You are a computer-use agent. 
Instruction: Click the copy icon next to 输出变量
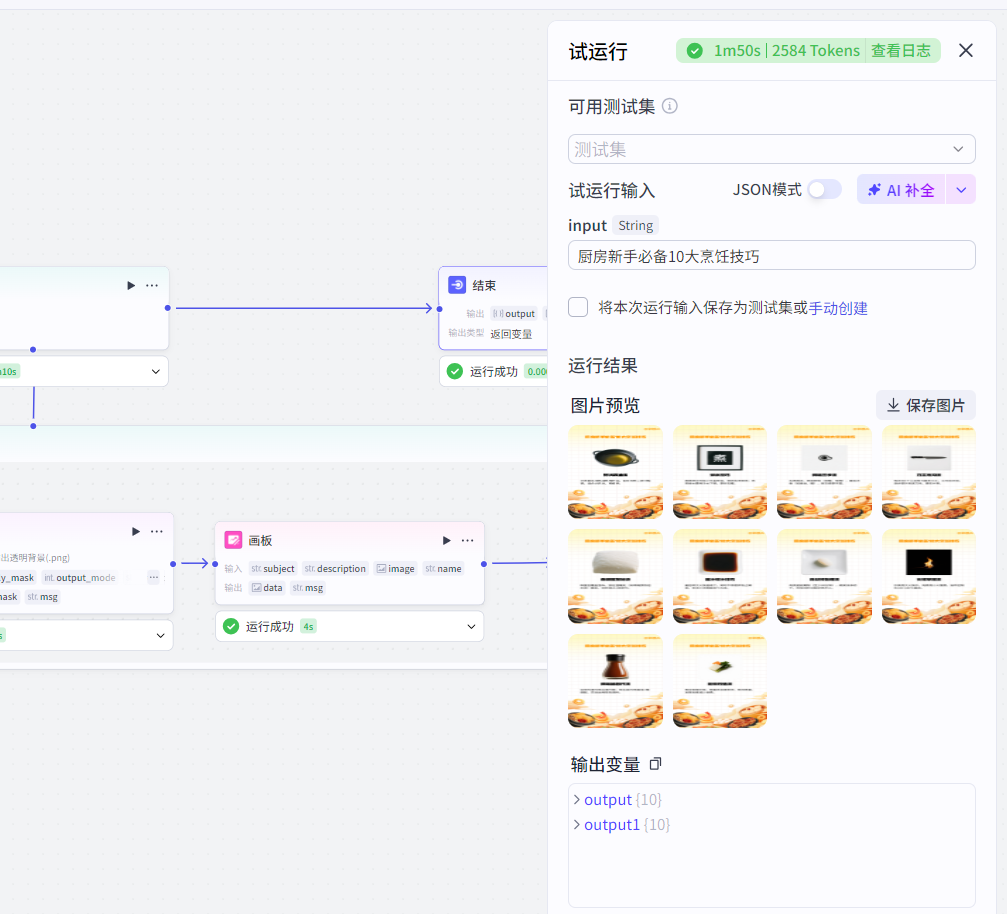[656, 763]
